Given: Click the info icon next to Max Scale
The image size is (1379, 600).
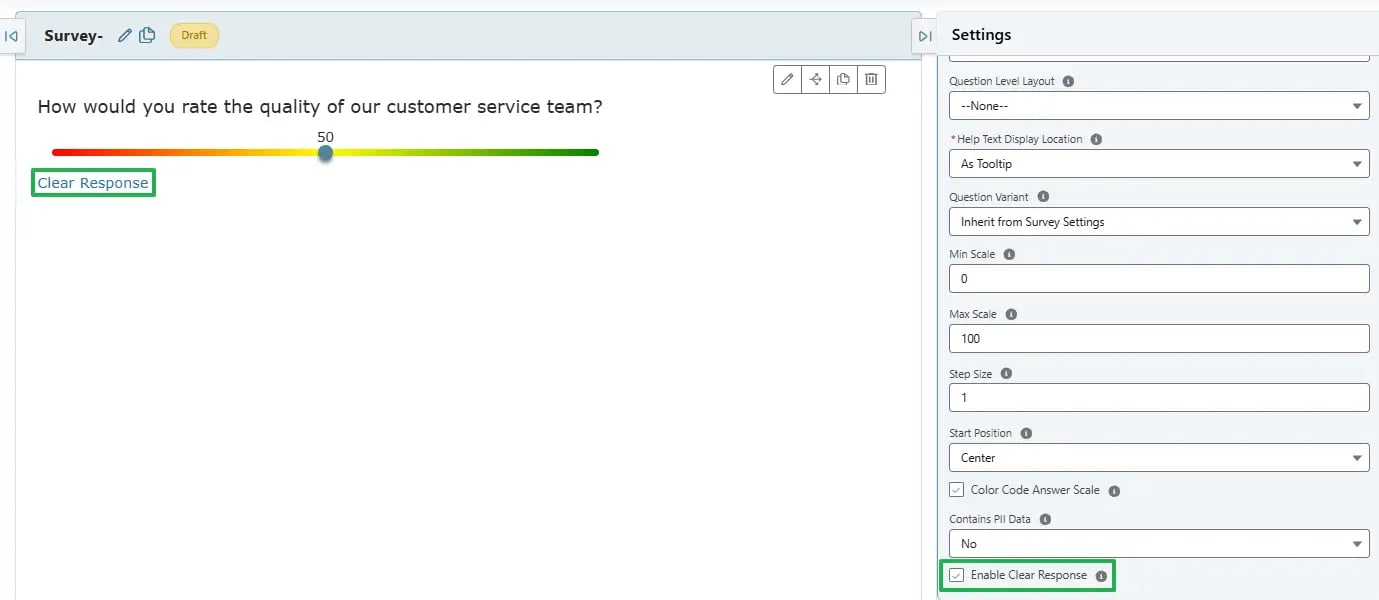Looking at the screenshot, I should (1011, 314).
